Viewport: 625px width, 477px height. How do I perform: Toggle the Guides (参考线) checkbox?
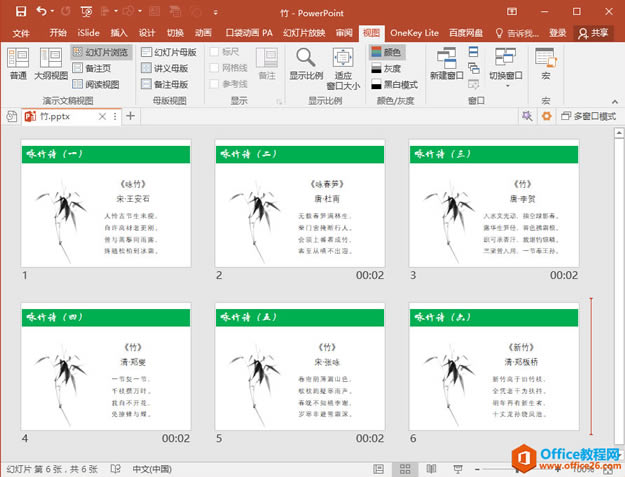point(214,84)
